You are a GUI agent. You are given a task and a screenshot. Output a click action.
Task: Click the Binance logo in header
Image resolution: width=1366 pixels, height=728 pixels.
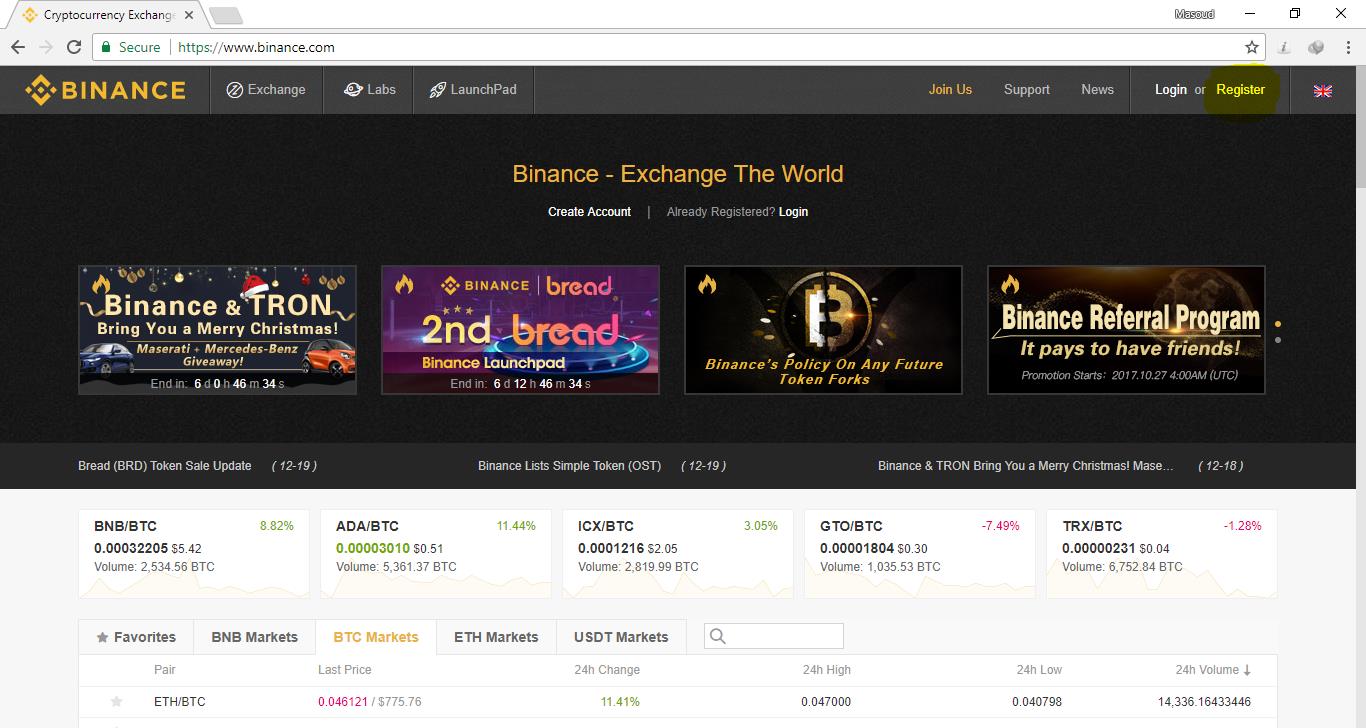106,90
